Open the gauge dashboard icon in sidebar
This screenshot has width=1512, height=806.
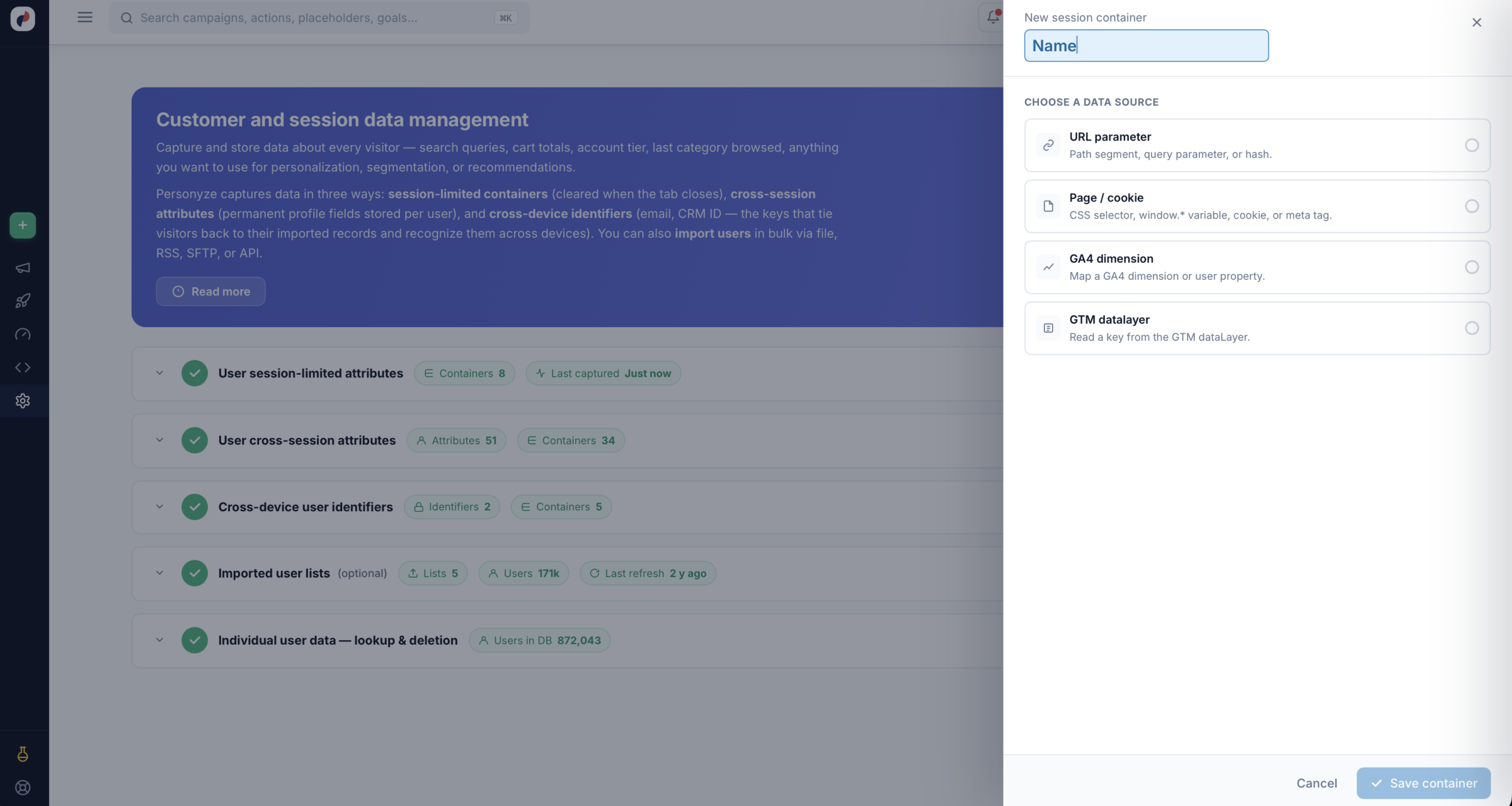(22, 334)
